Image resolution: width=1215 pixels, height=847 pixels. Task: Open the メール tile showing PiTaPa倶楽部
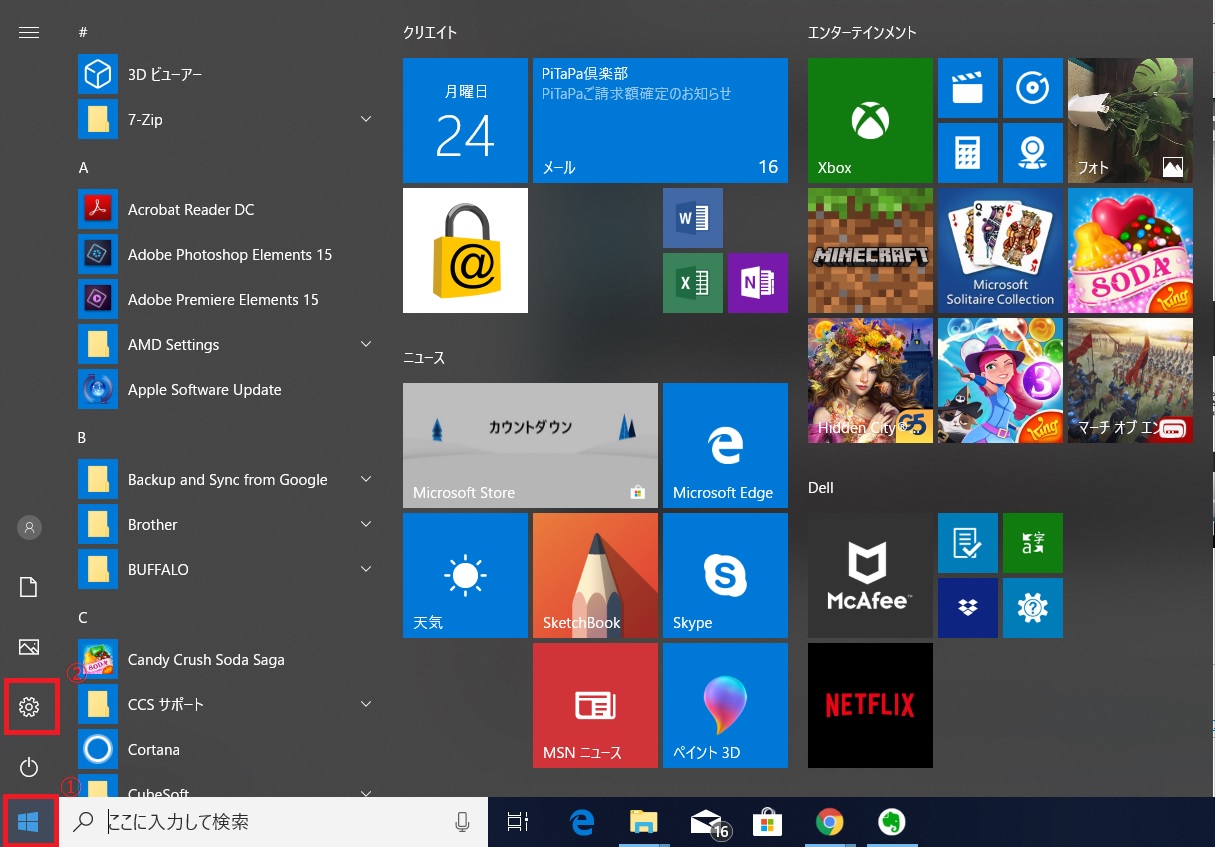660,120
